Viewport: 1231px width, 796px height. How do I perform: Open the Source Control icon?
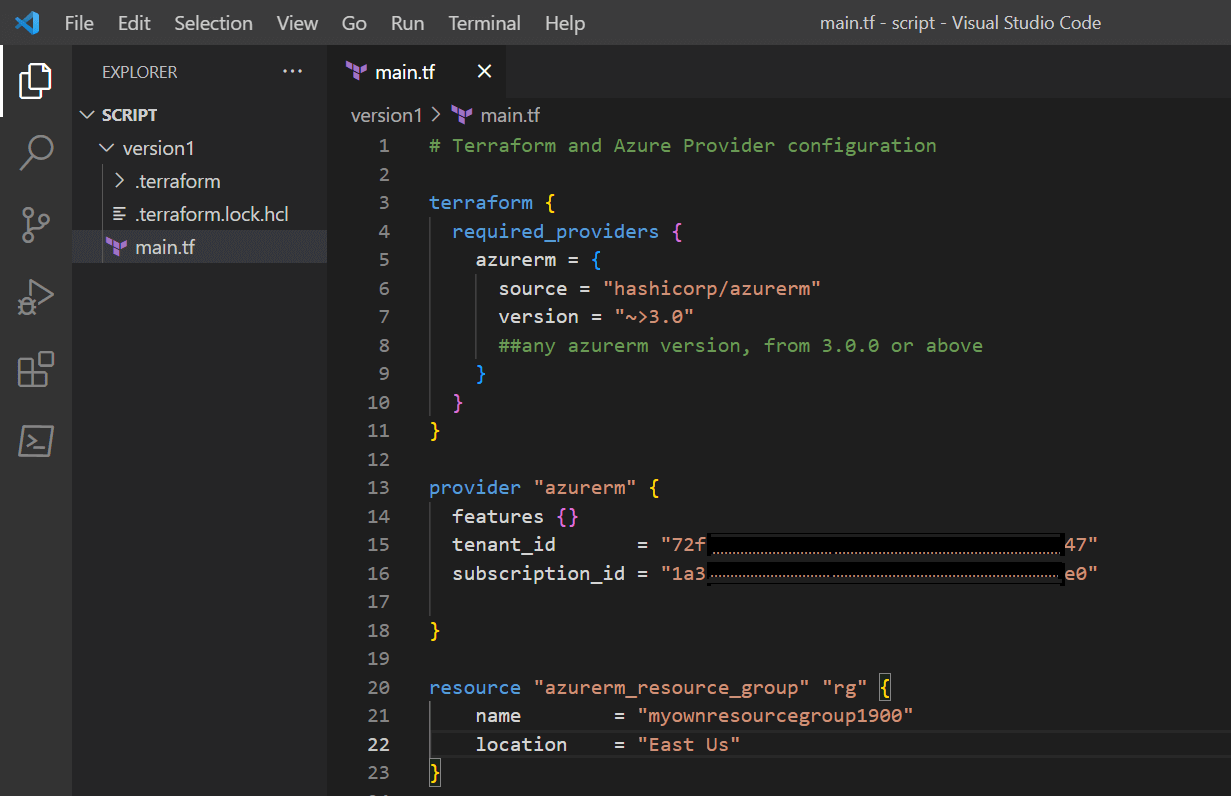click(x=35, y=225)
